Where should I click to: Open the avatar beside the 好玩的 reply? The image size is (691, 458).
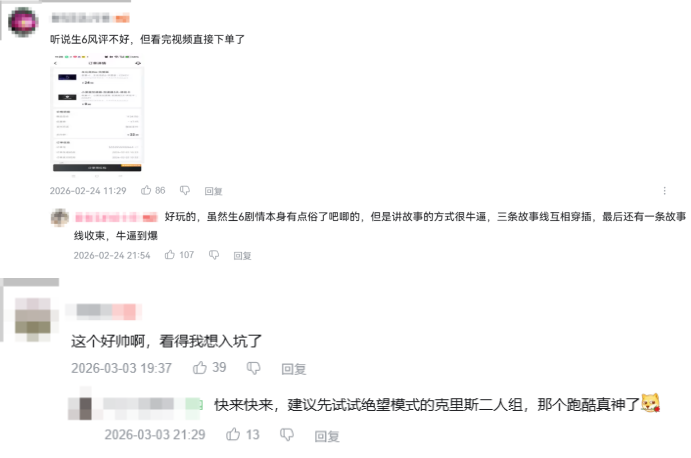(60, 217)
